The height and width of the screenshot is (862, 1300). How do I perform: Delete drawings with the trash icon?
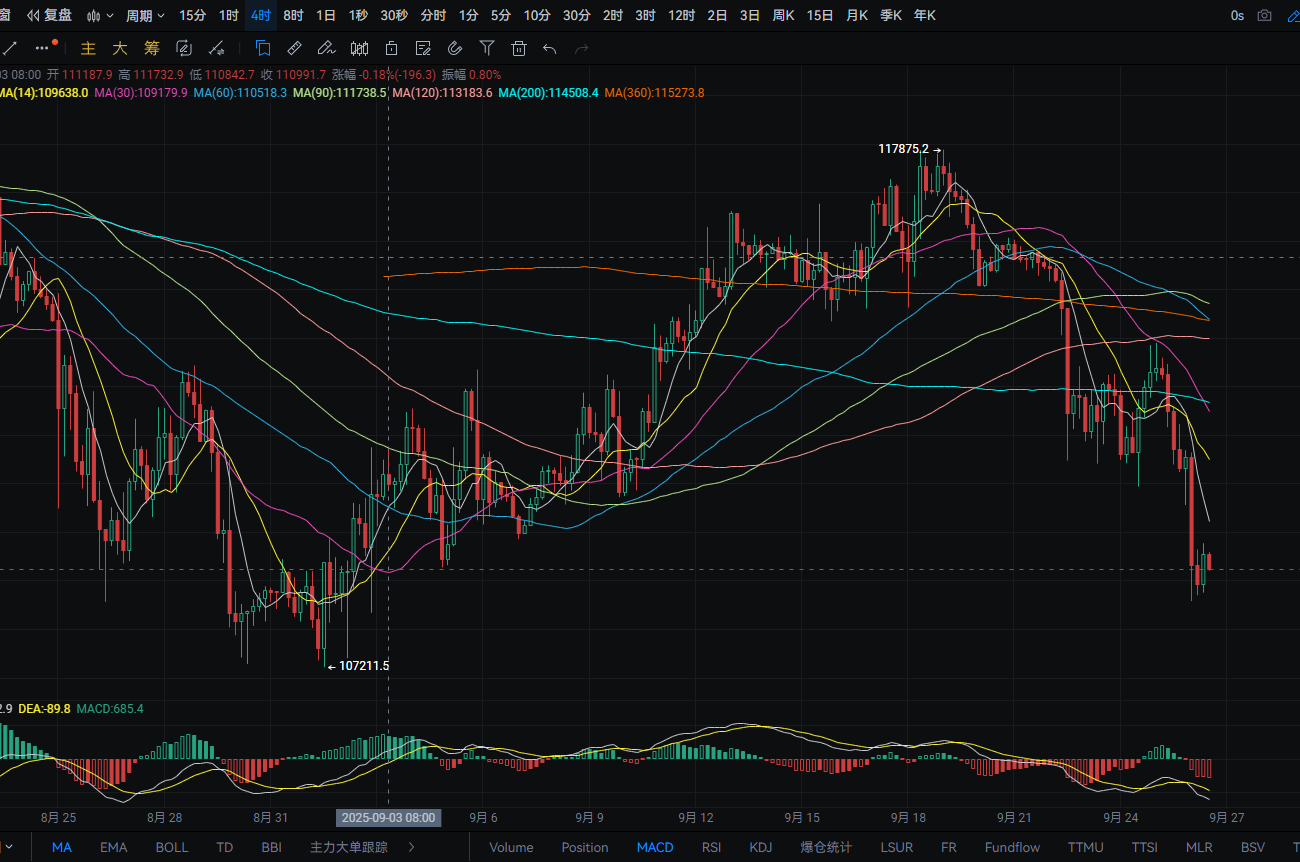(518, 47)
